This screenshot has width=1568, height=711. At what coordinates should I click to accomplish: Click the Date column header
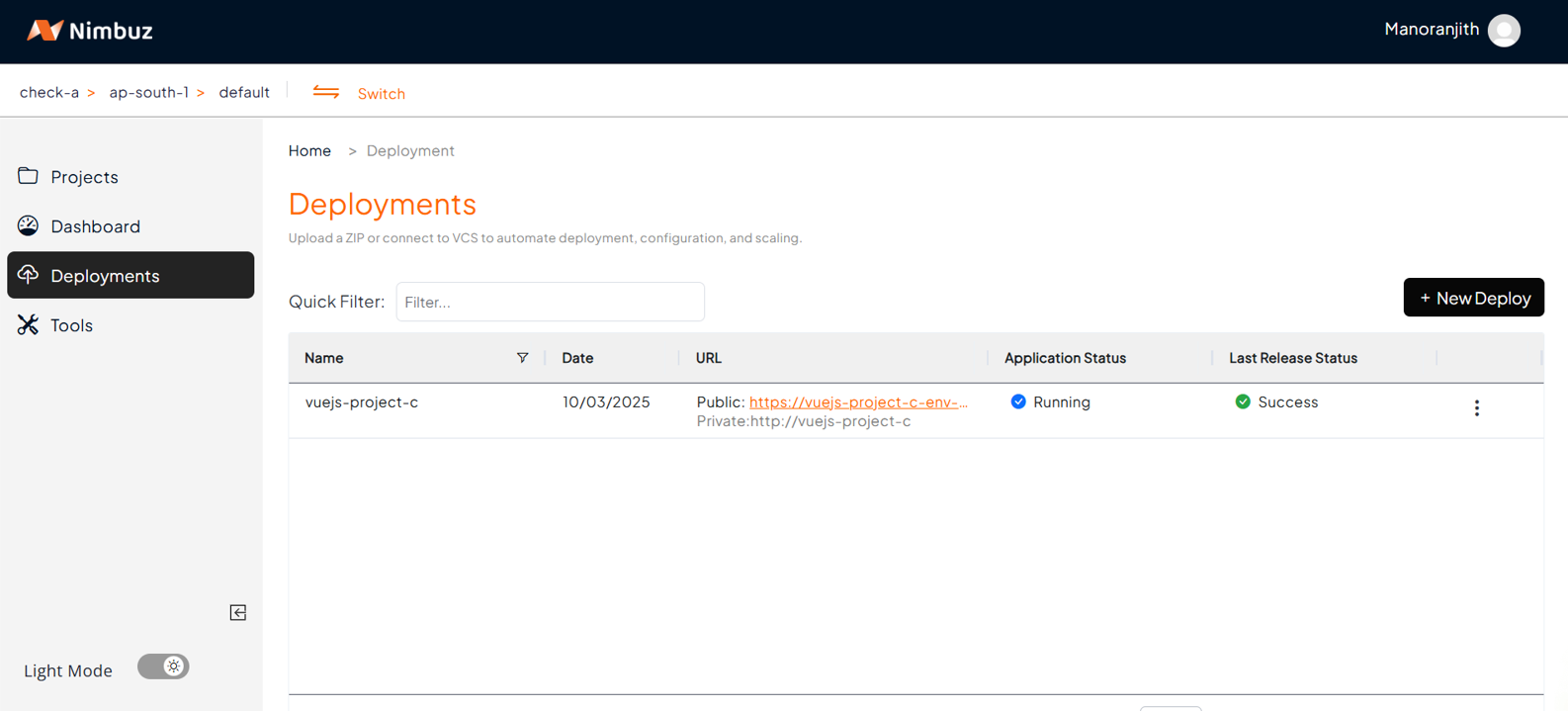[x=577, y=358]
